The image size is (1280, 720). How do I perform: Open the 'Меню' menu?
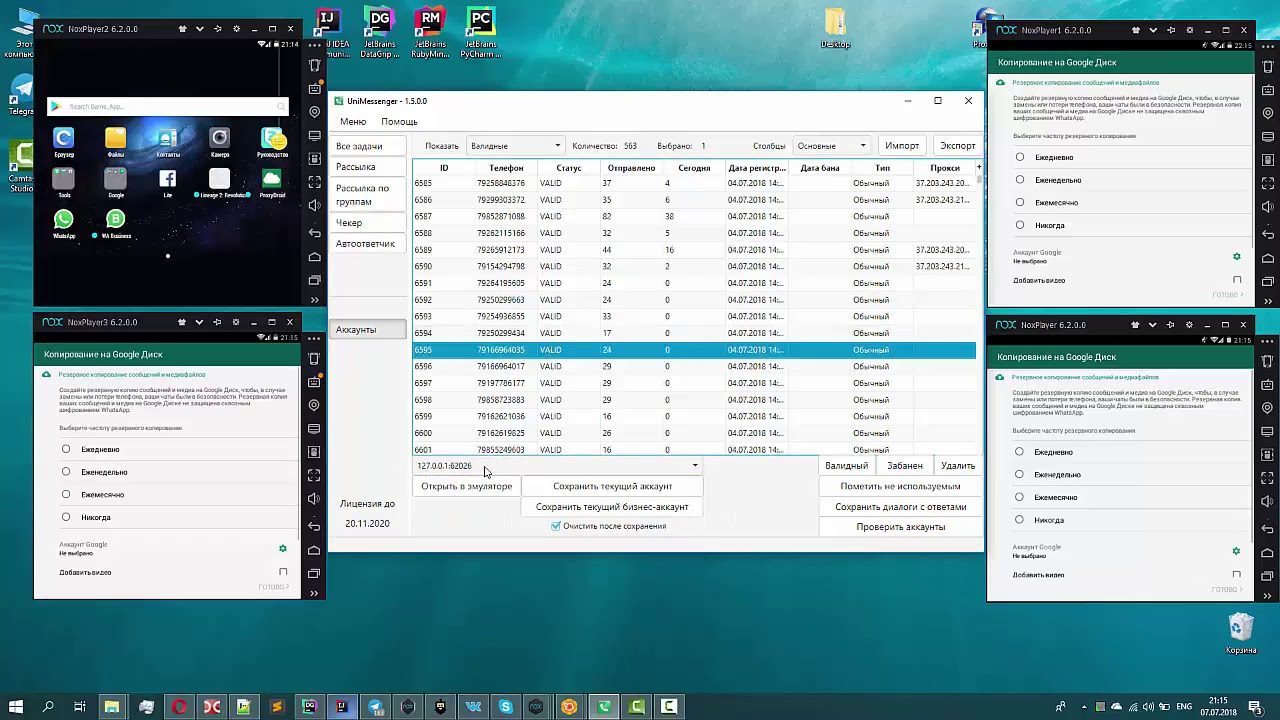[x=353, y=121]
